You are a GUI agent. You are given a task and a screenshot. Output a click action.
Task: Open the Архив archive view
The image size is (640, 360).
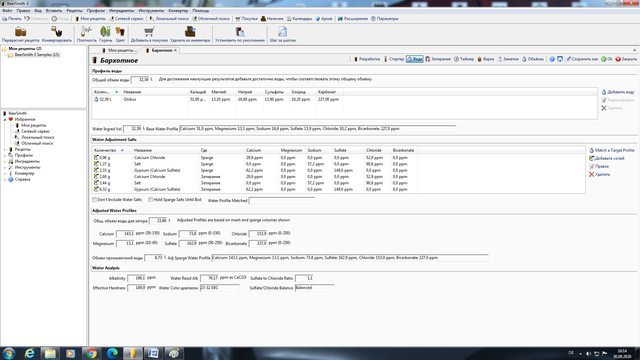click(x=324, y=19)
